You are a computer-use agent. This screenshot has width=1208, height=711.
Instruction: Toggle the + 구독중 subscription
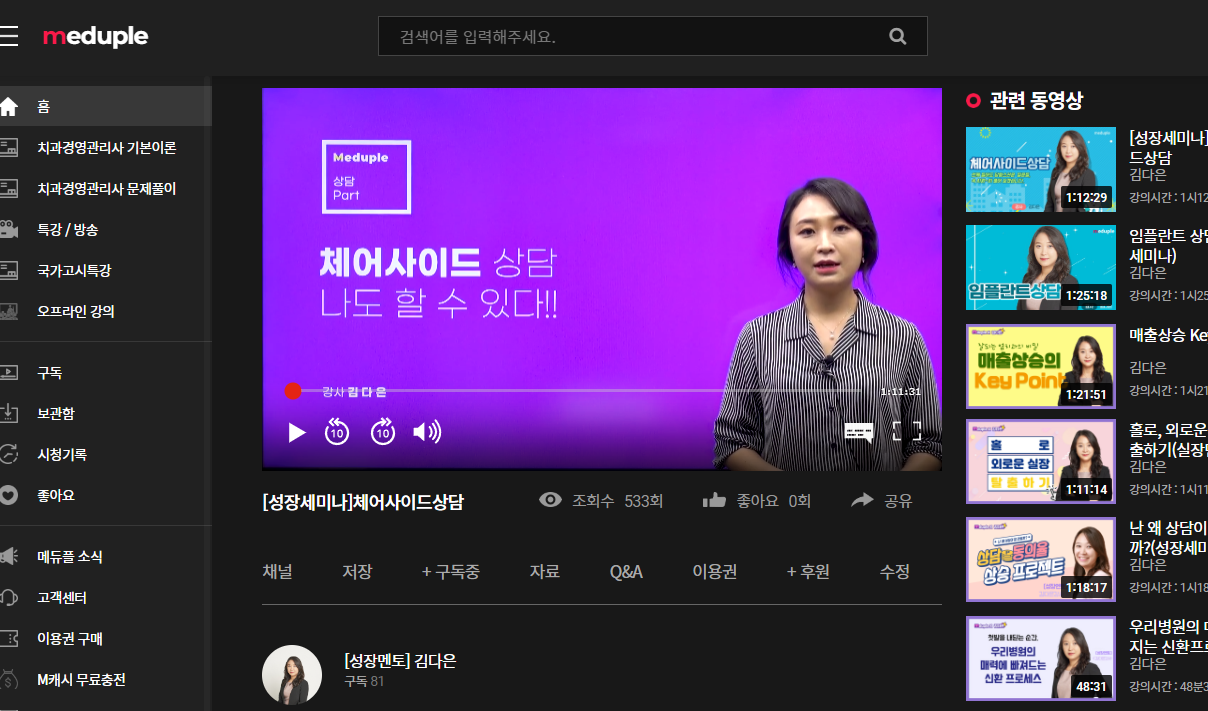tap(451, 572)
